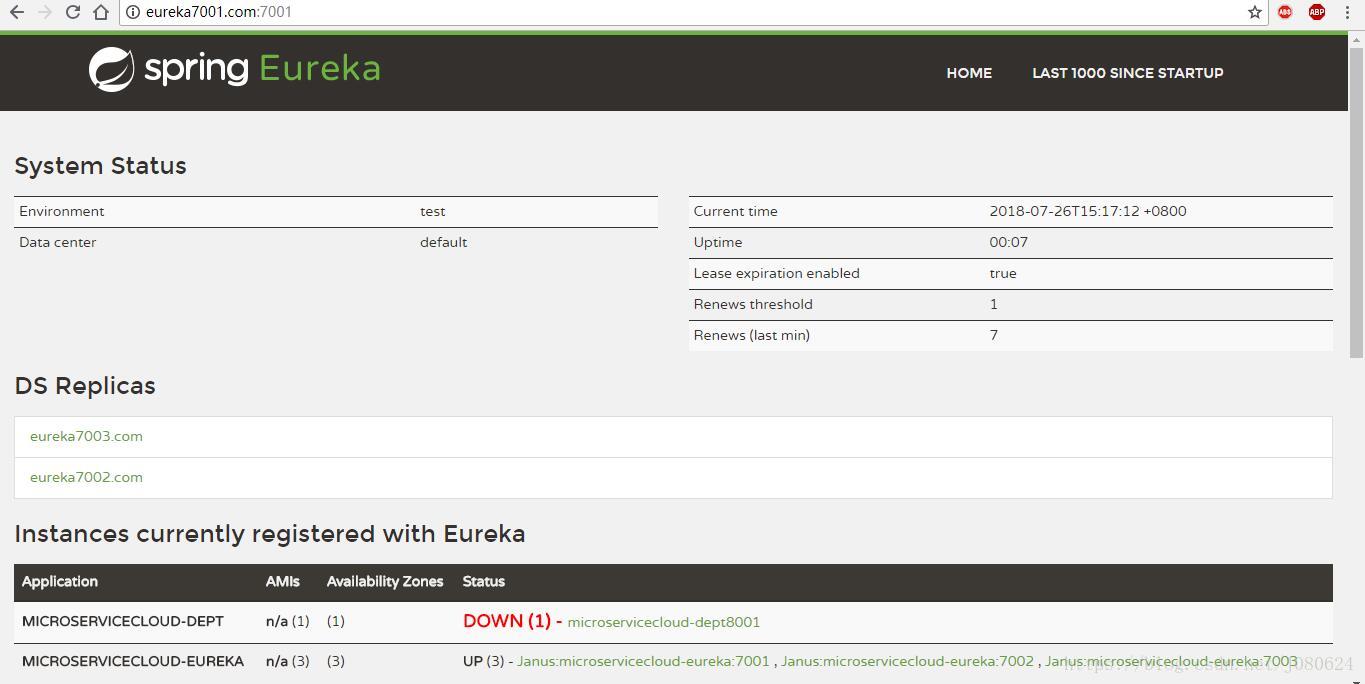The height and width of the screenshot is (684, 1365).
Task: Open the Chrome three-dot menu
Action: 1347,12
